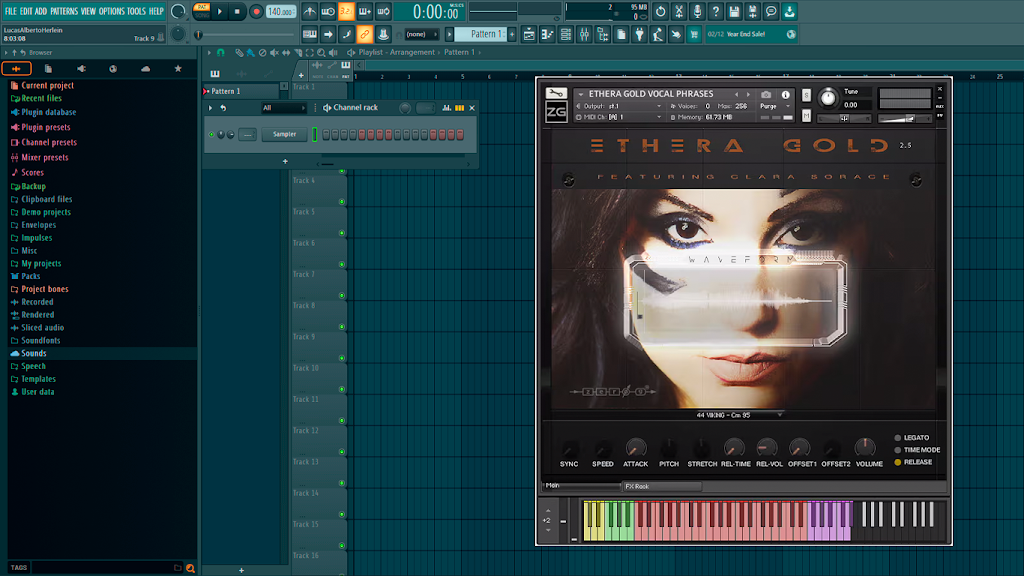
Task: Toggle the metronome icon
Action: 310,12
